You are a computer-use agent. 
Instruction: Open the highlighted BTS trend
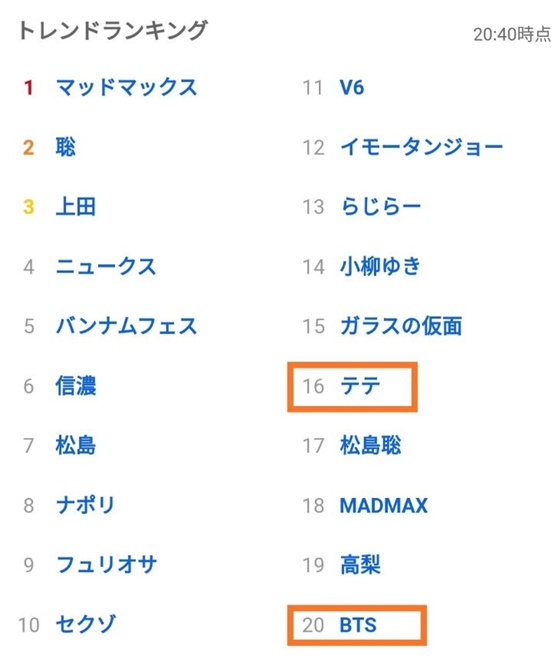(358, 625)
